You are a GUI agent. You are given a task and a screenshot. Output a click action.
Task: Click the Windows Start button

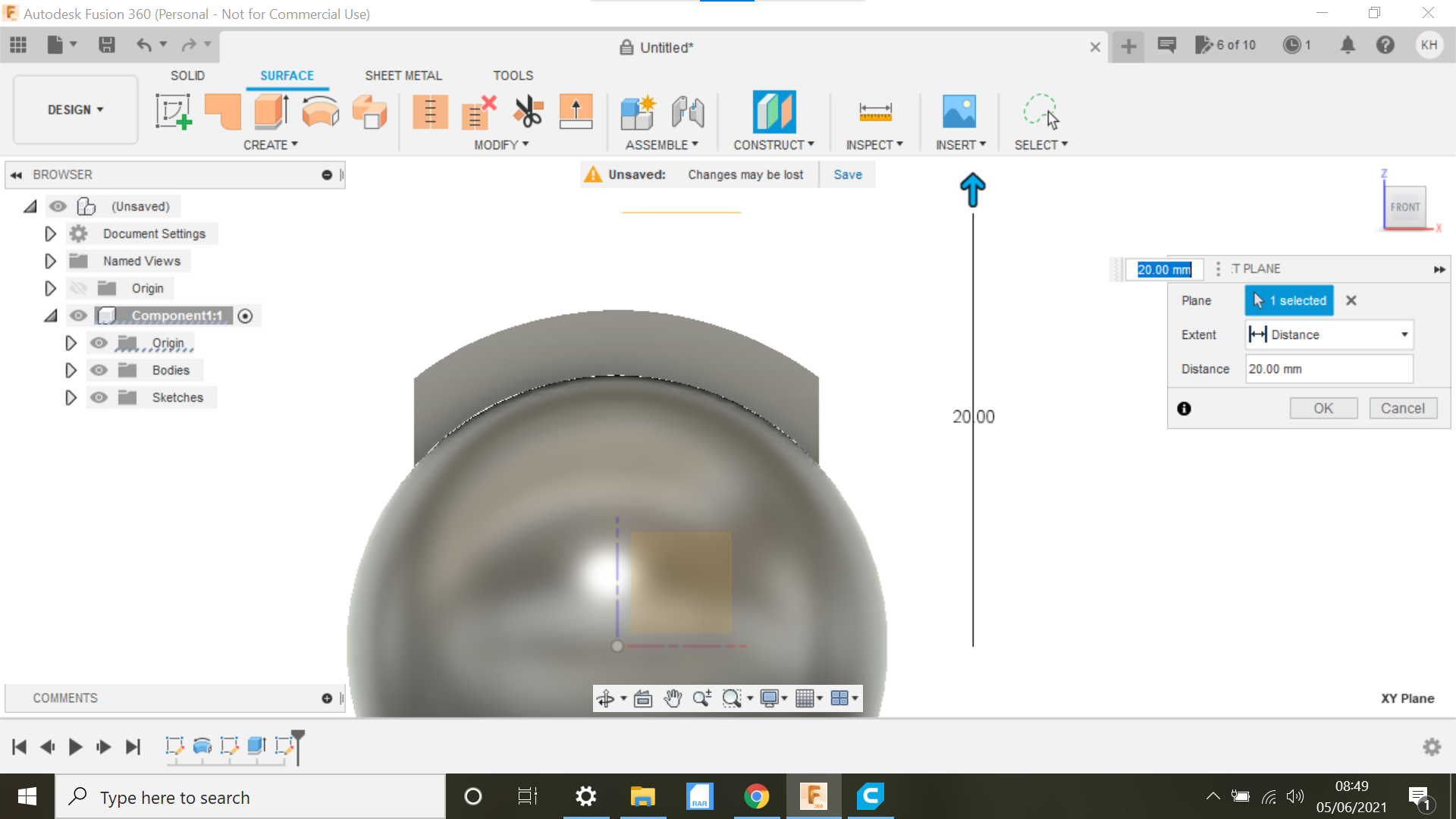(x=27, y=796)
